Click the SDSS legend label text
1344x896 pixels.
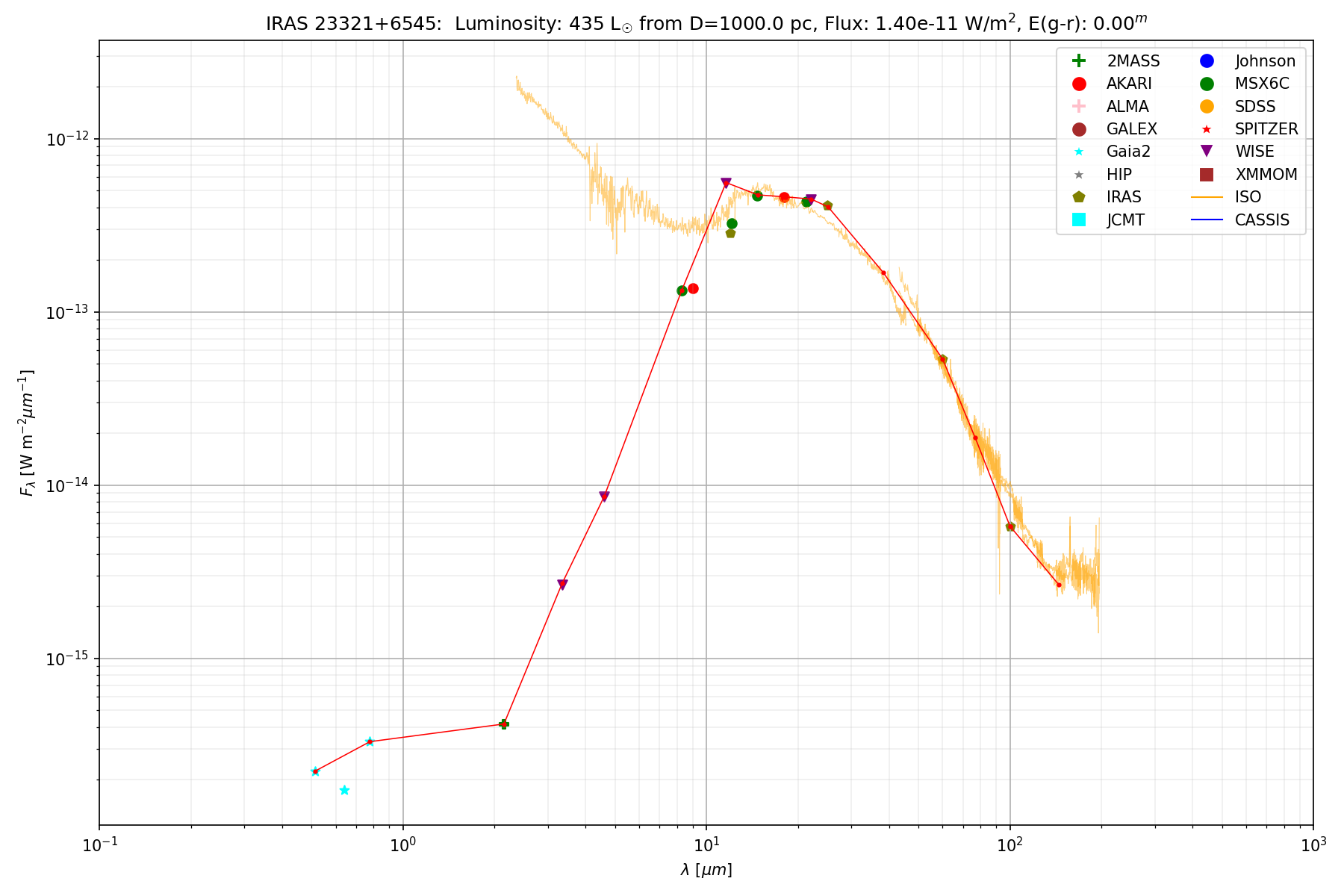(1255, 107)
